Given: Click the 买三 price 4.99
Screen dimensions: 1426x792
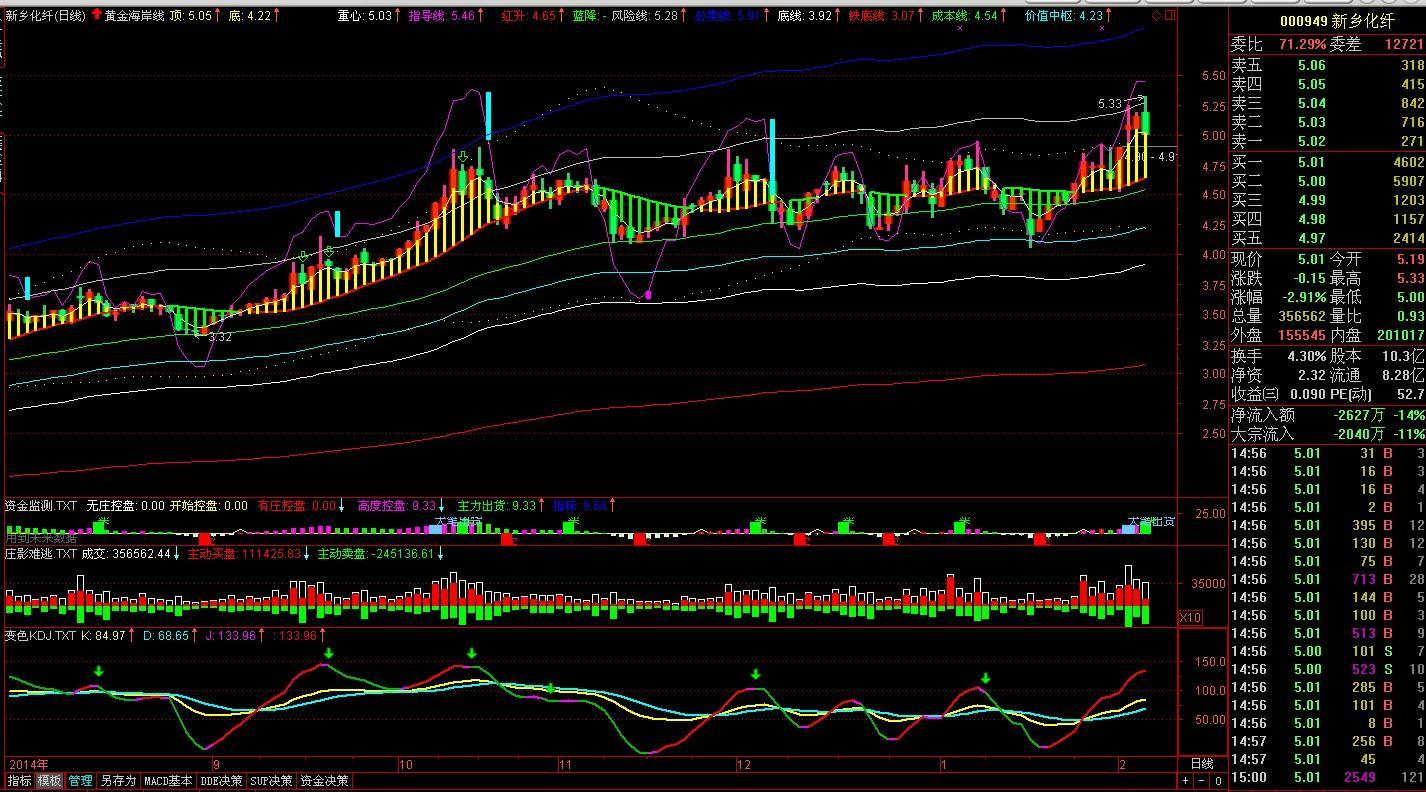Looking at the screenshot, I should click(x=1311, y=200).
